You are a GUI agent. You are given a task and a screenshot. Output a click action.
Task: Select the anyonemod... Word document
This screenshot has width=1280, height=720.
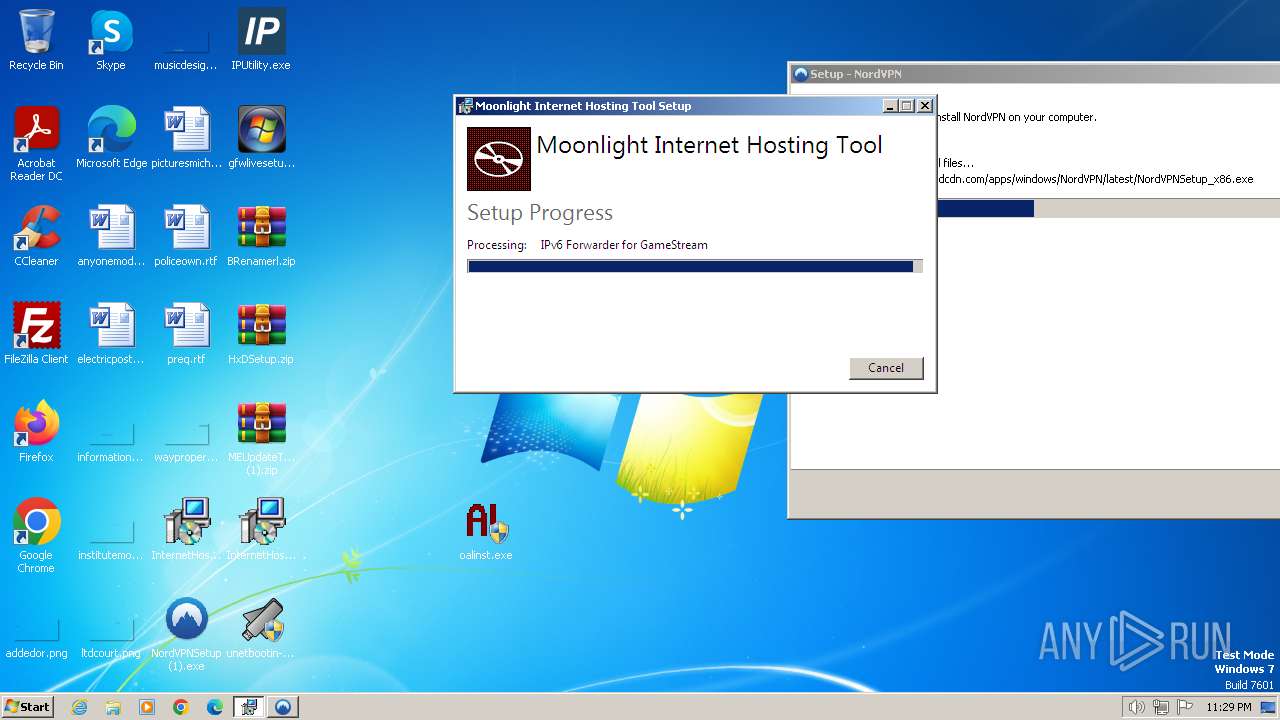click(111, 236)
